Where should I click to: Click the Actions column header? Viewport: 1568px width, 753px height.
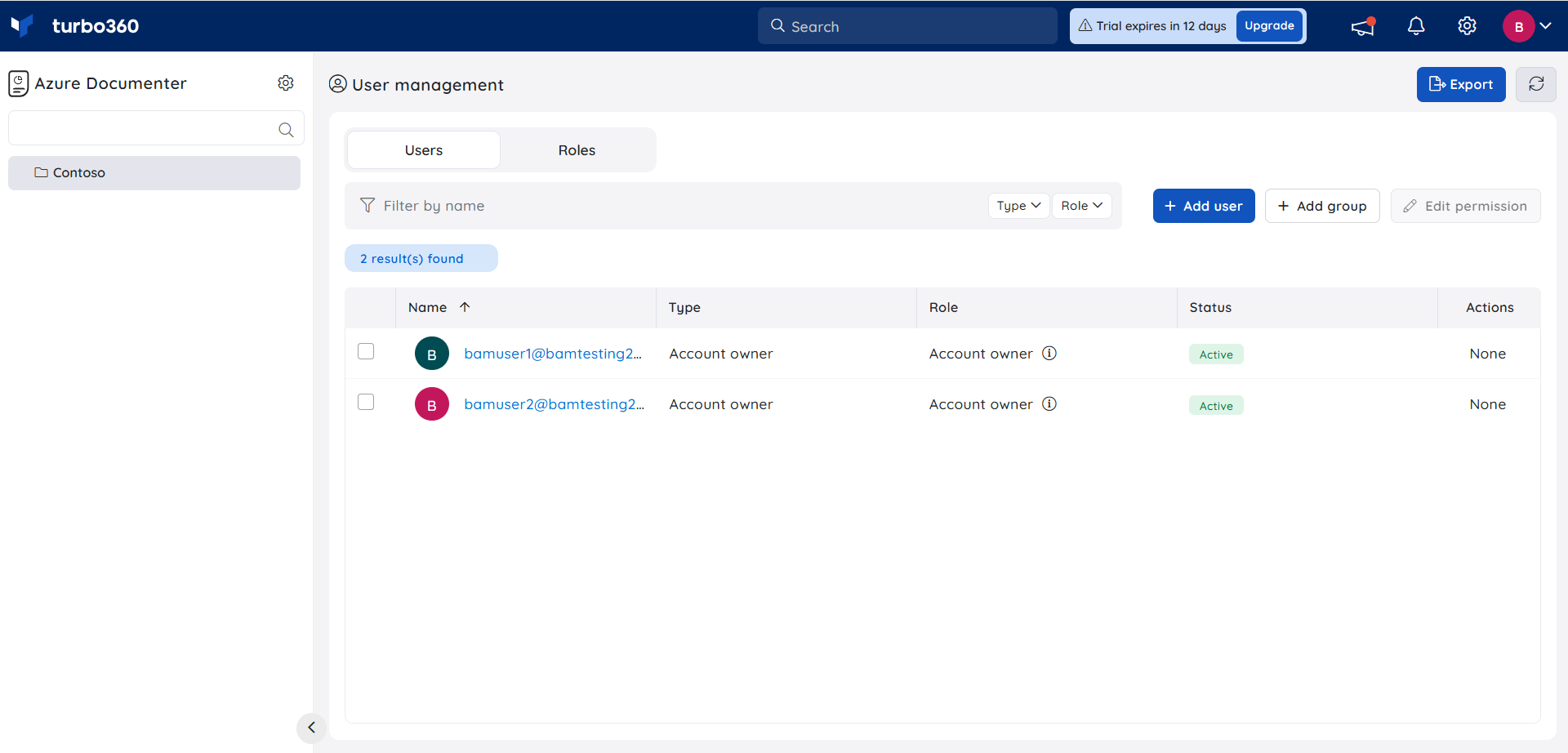pos(1490,308)
